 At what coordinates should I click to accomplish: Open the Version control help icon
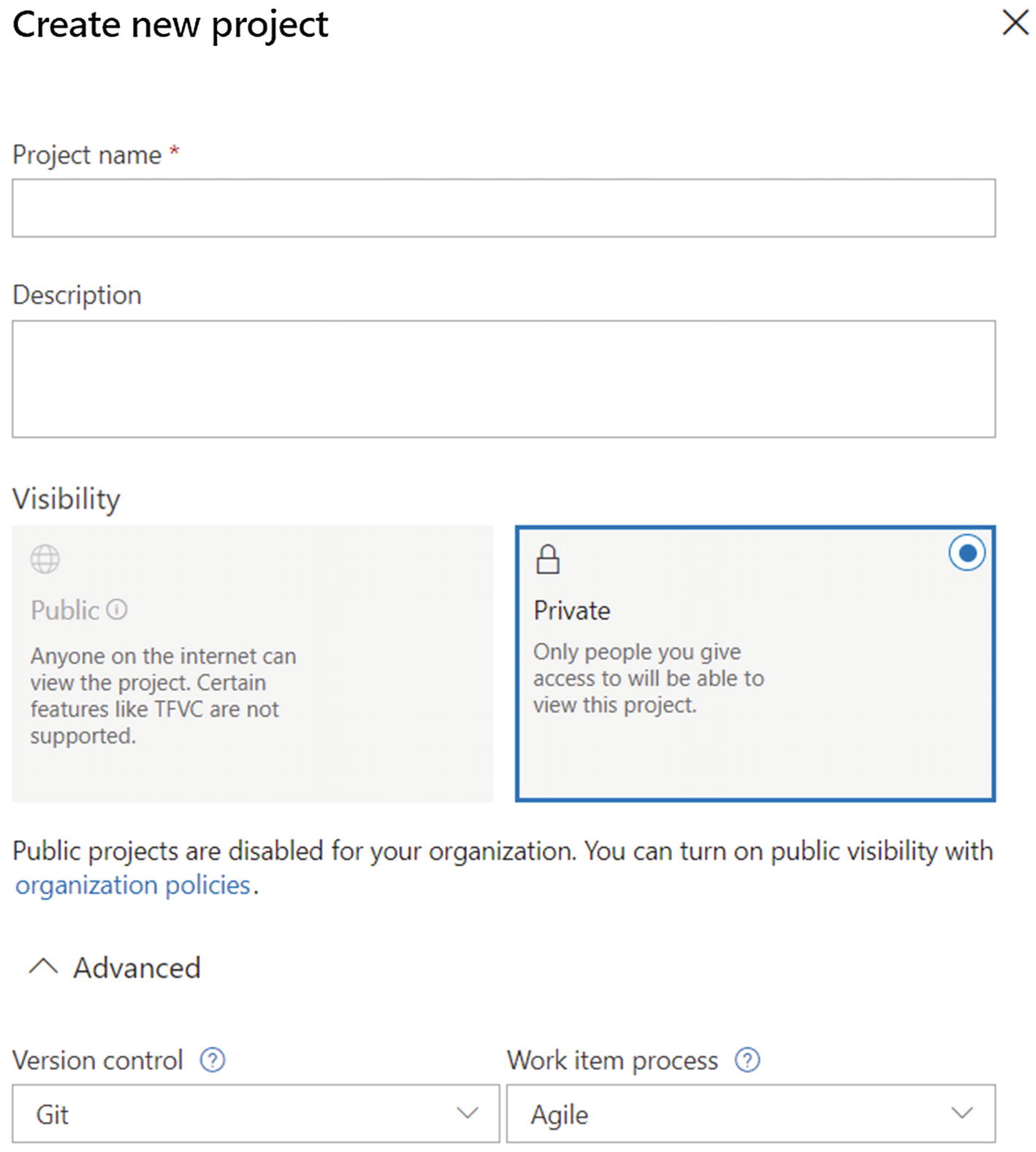point(213,1059)
